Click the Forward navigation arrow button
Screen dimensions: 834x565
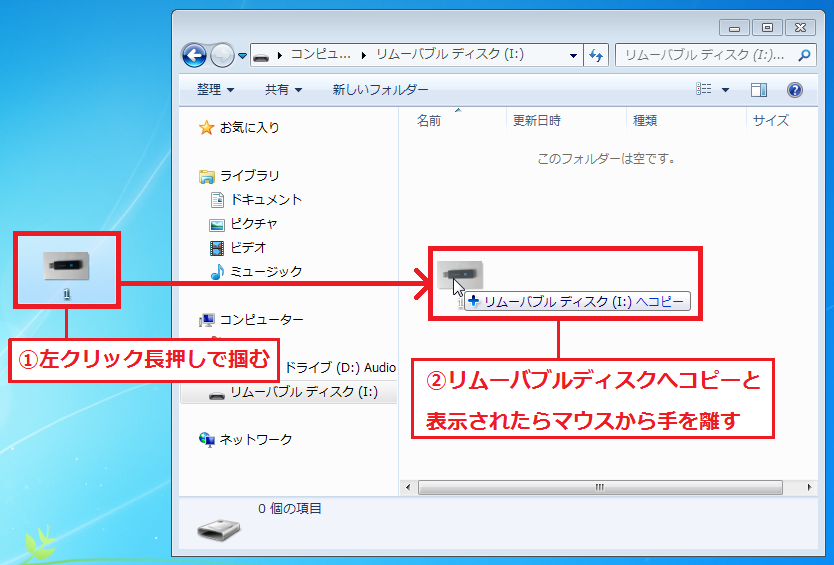point(222,55)
